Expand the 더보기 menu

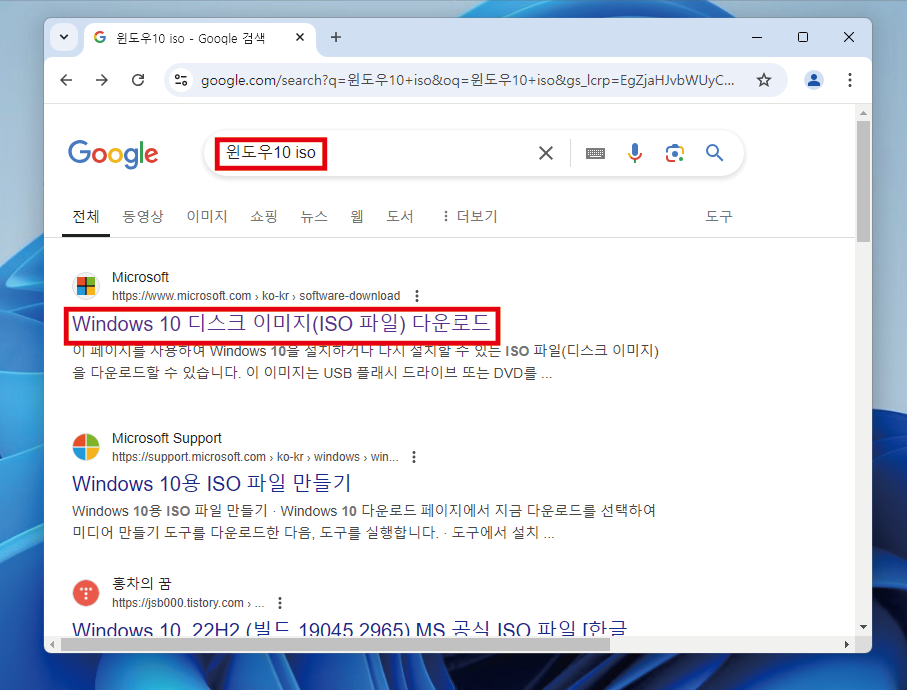[470, 216]
